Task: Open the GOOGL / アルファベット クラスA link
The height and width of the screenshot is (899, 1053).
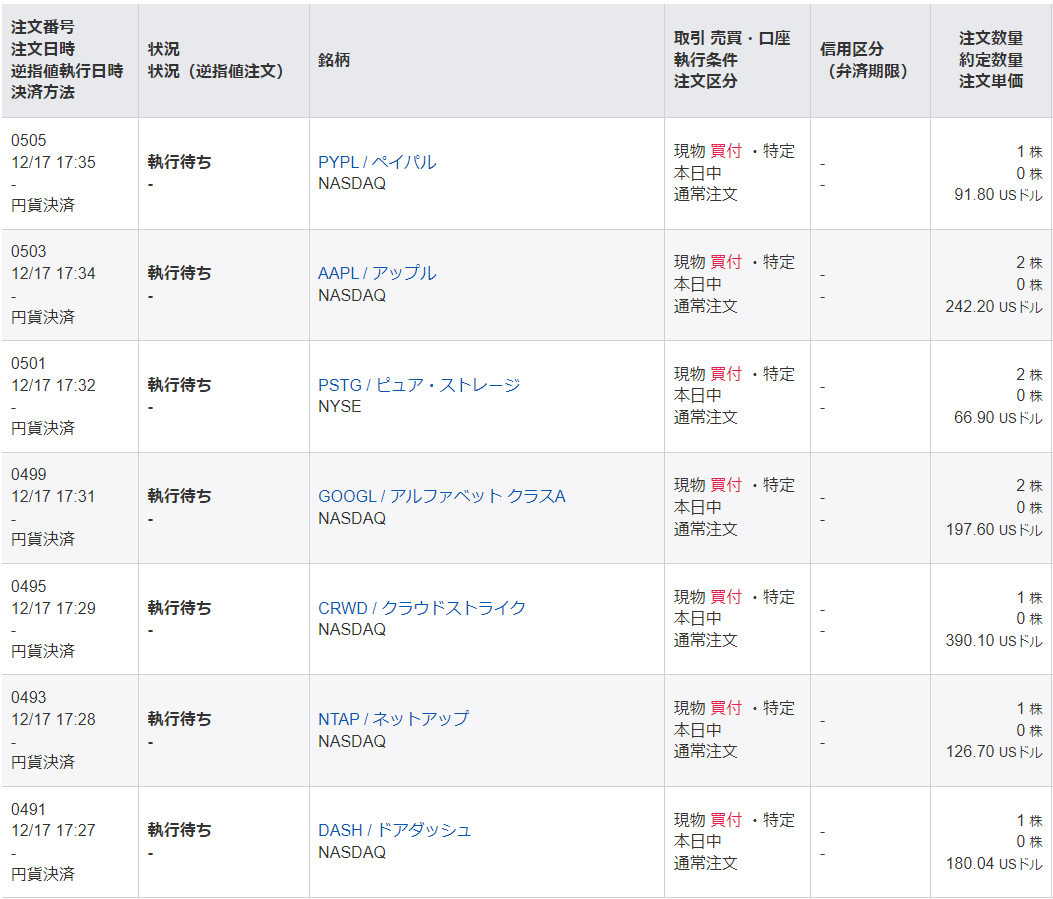Action: click(441, 496)
